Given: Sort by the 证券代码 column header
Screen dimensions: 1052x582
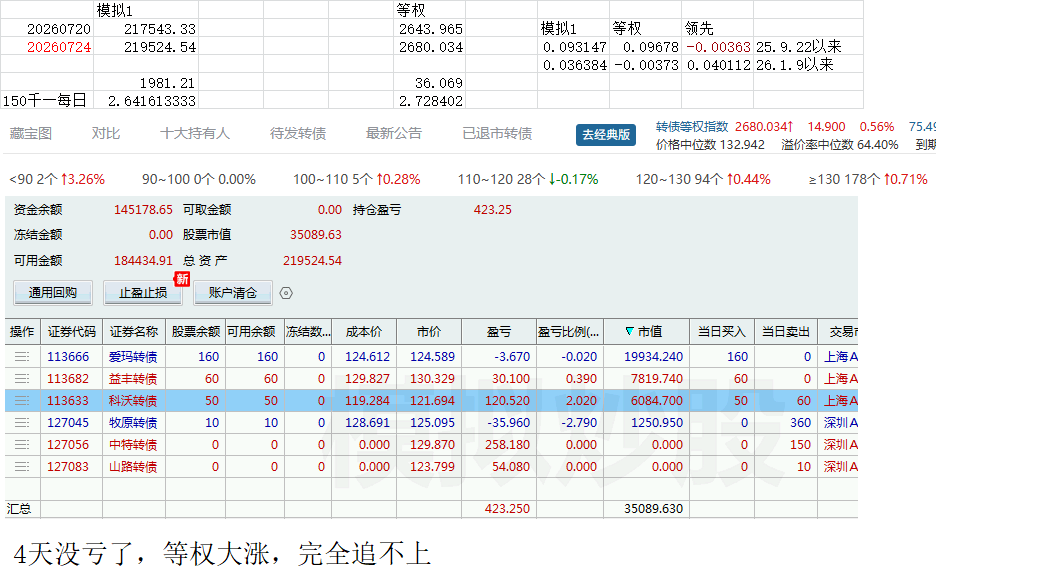Looking at the screenshot, I should (72, 332).
